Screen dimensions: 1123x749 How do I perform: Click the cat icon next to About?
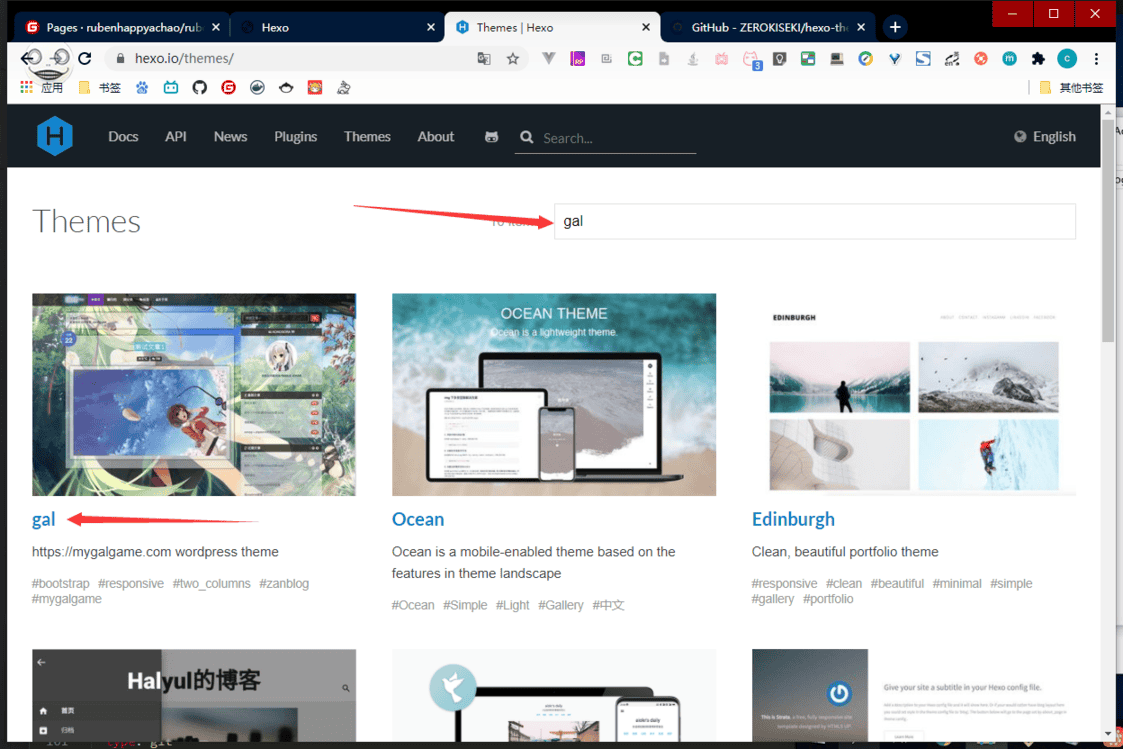pyautogui.click(x=491, y=137)
